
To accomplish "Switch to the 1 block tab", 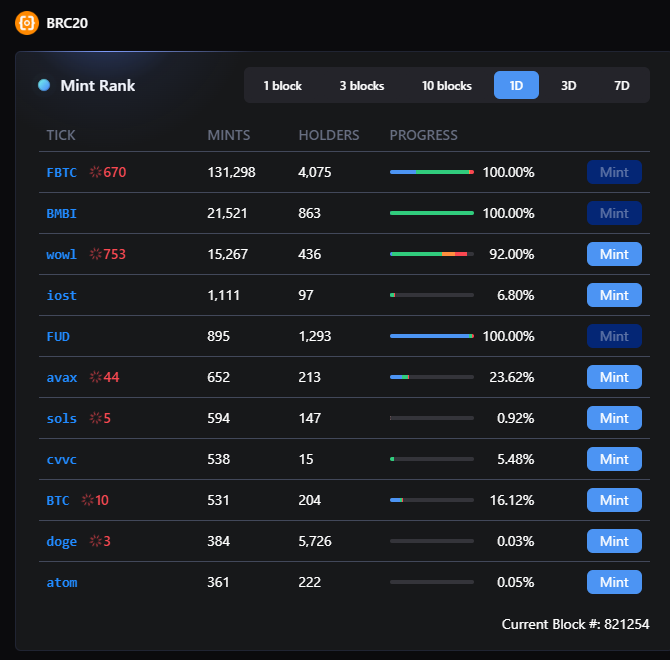I will (282, 85).
